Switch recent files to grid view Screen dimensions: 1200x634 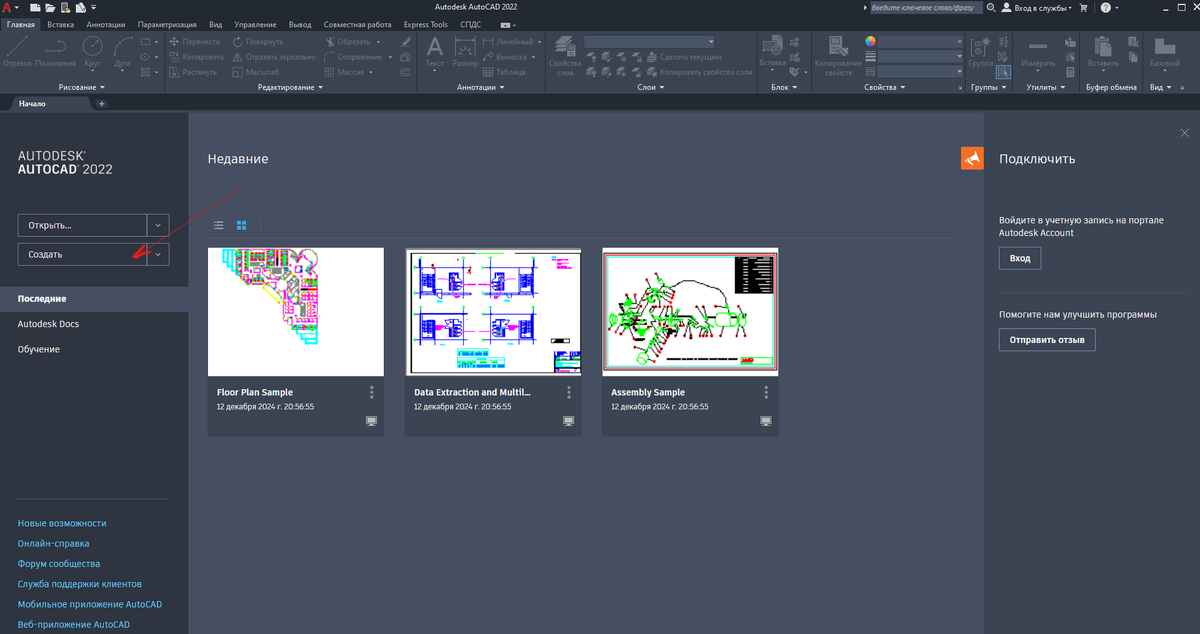(x=241, y=226)
